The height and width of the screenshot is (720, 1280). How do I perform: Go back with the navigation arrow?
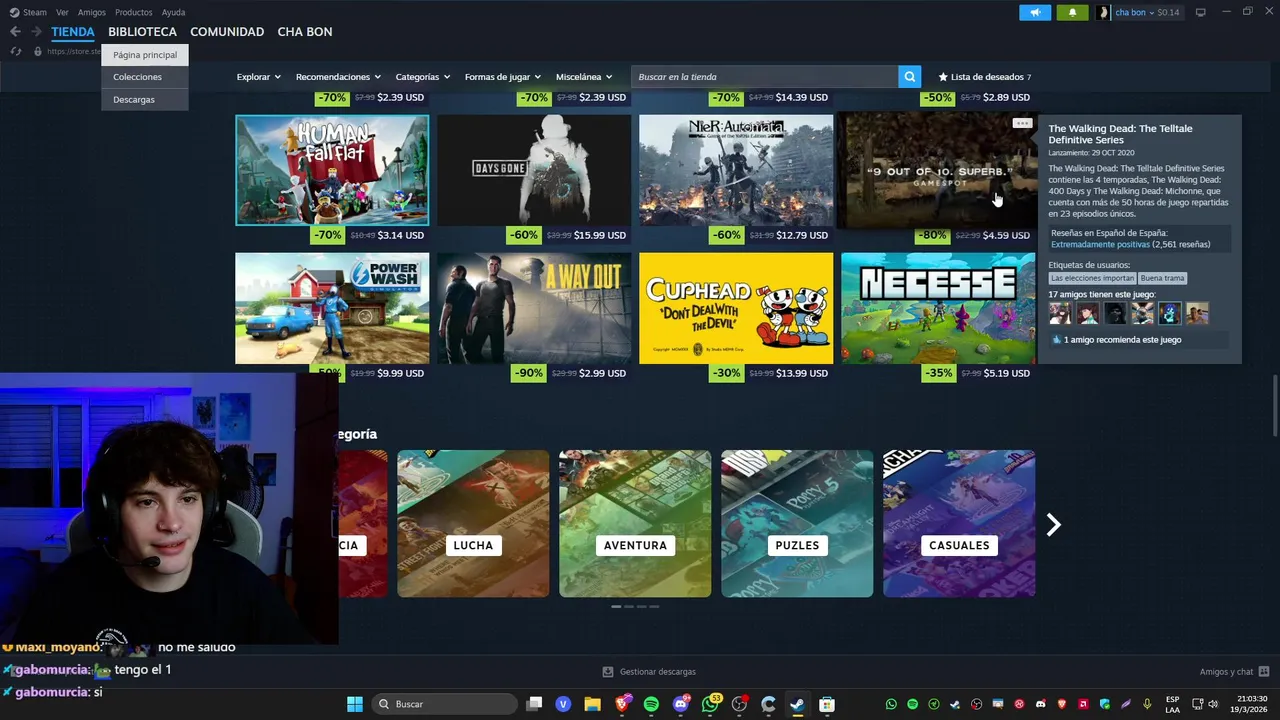(15, 32)
